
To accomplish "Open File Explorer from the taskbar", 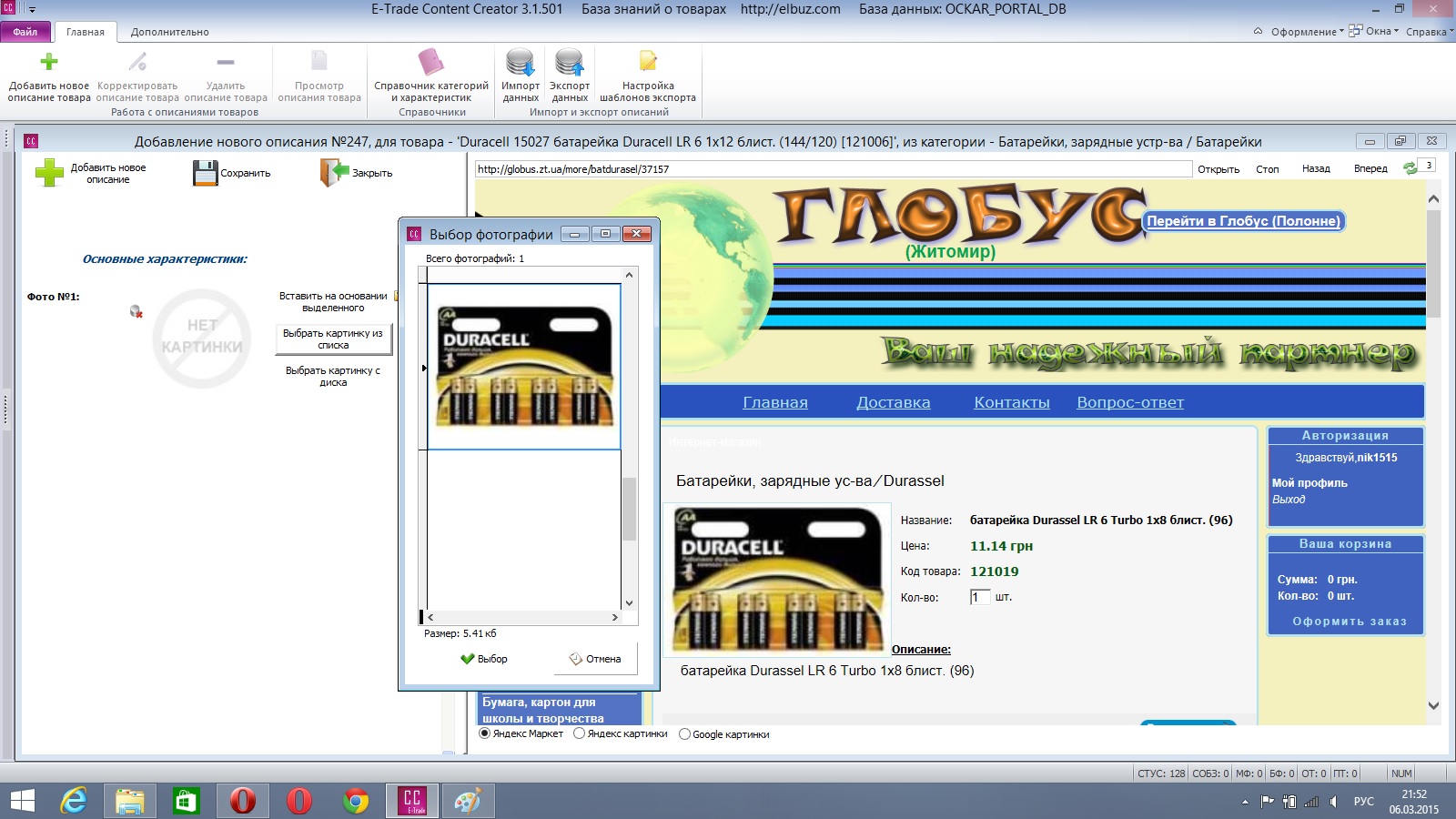I will click(x=130, y=801).
